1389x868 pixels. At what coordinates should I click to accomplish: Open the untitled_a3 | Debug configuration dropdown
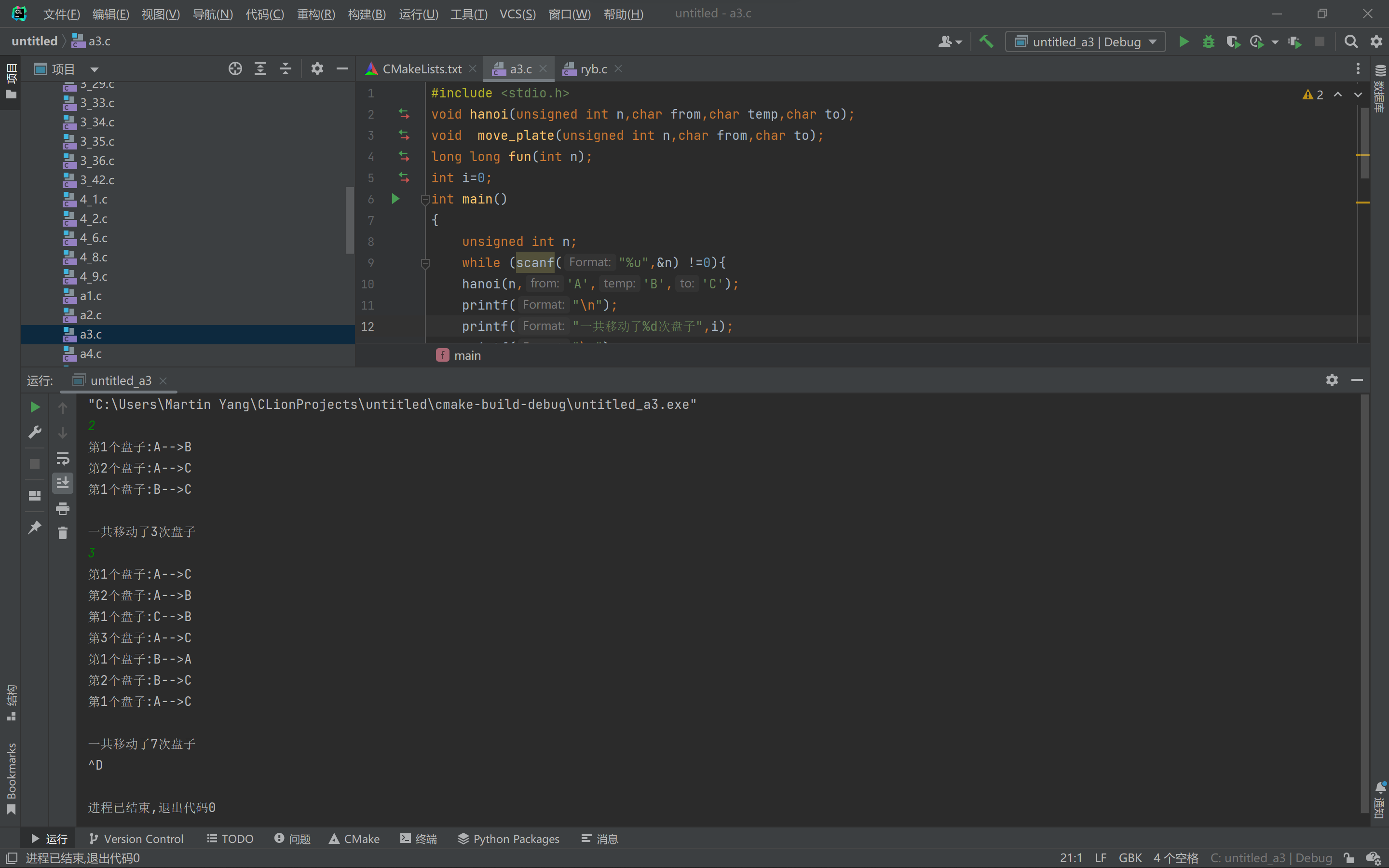tap(1085, 42)
